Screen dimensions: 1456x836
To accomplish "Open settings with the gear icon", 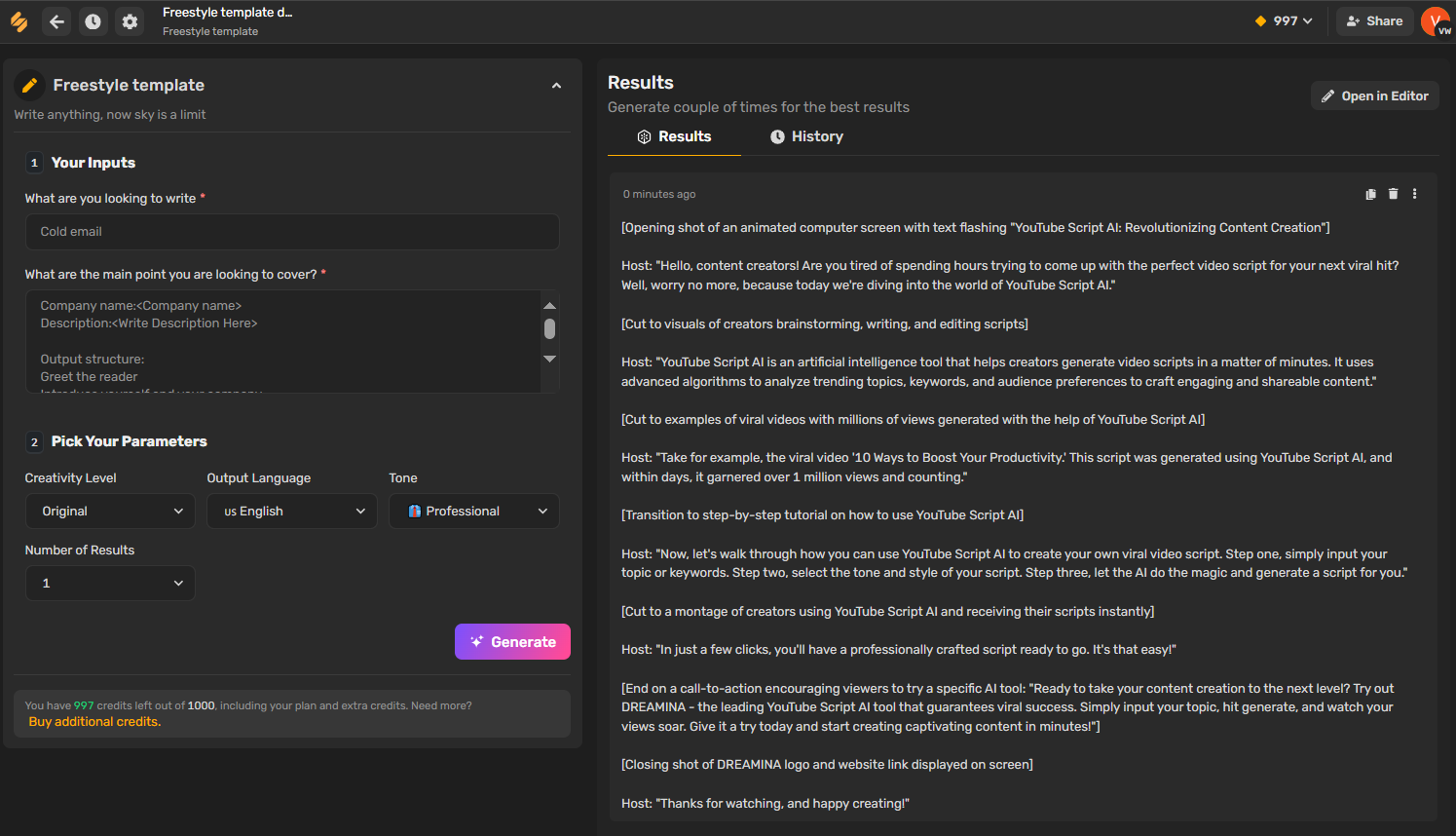I will click(x=130, y=21).
